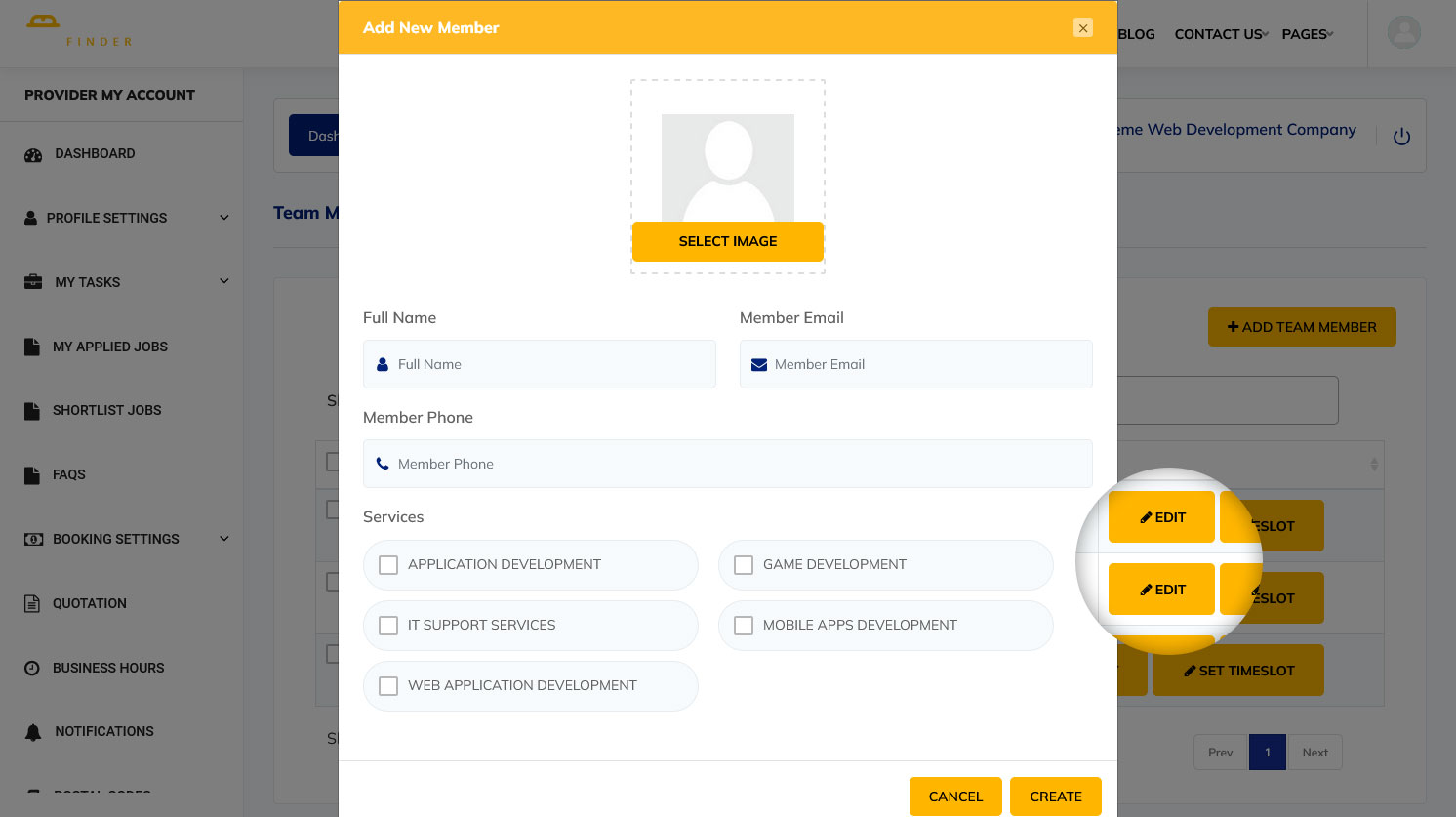
Task: Tick the IT Support Services checkbox
Action: click(388, 626)
